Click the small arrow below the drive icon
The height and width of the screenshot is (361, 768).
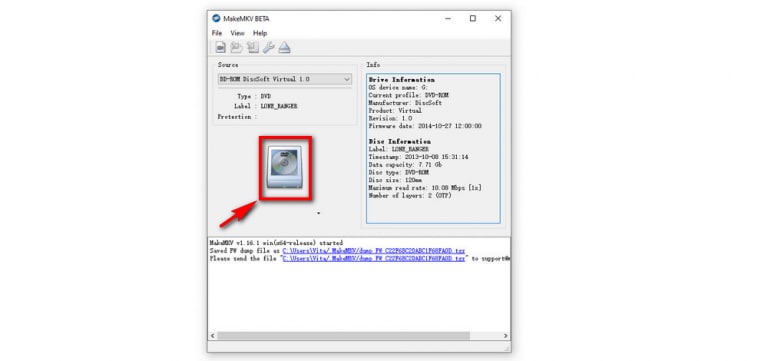pos(319,213)
